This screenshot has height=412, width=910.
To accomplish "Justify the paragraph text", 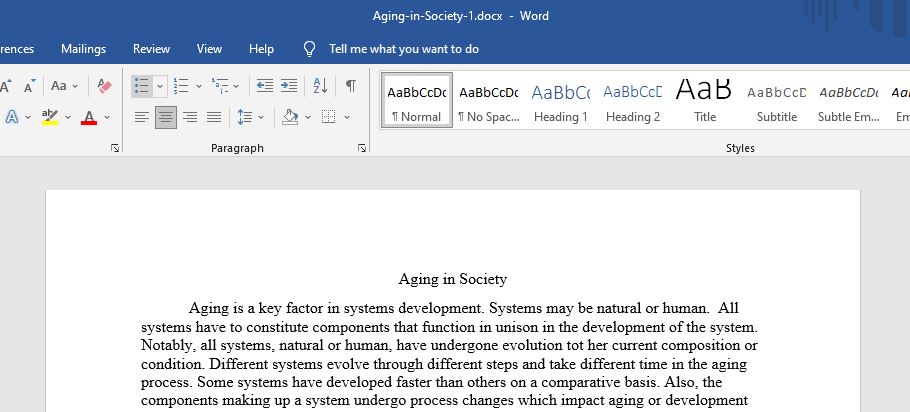I will point(214,117).
